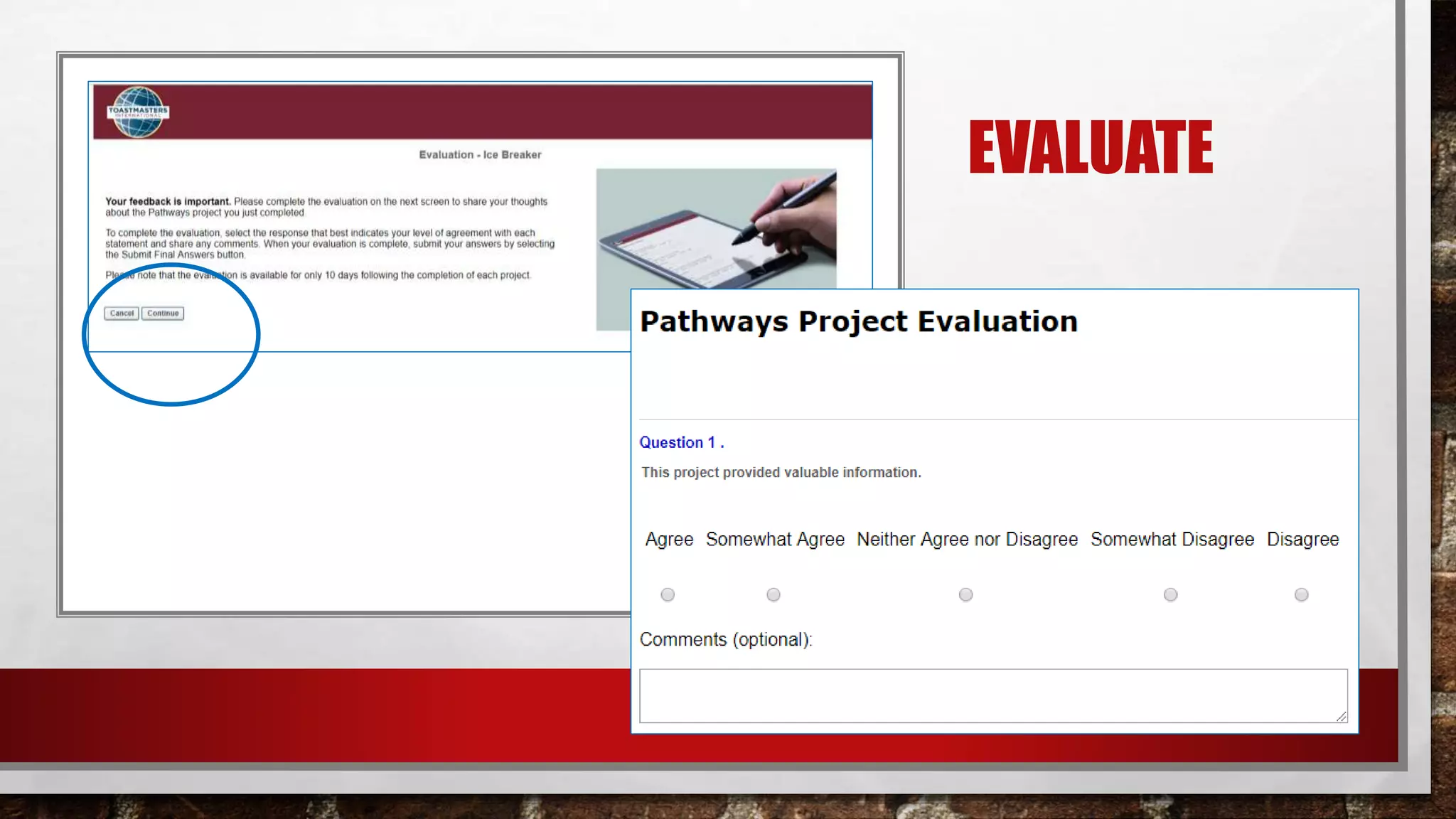Click the Somewhat Disagree column label

click(x=1172, y=540)
